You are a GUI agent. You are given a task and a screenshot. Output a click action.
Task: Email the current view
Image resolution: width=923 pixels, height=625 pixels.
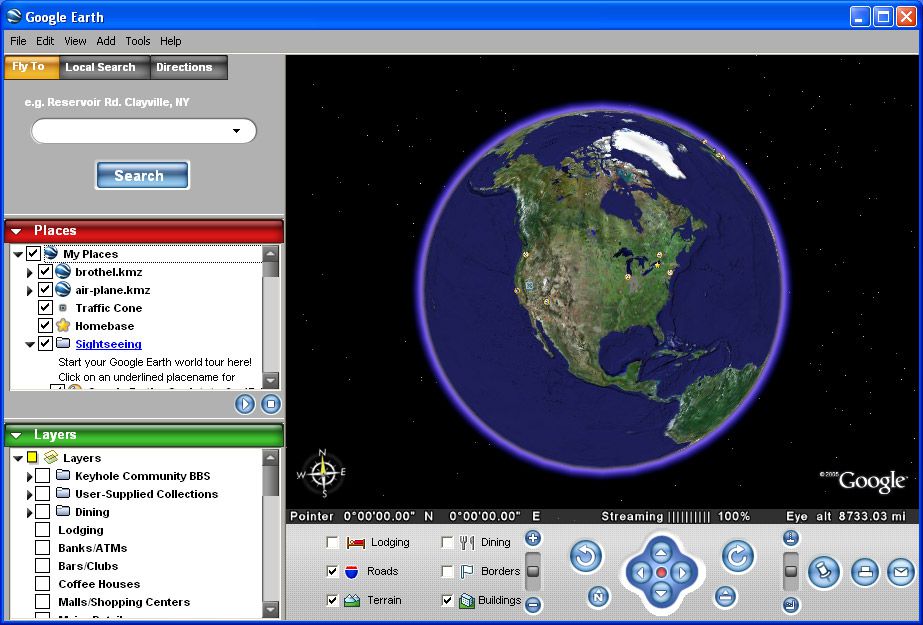pyautogui.click(x=900, y=572)
